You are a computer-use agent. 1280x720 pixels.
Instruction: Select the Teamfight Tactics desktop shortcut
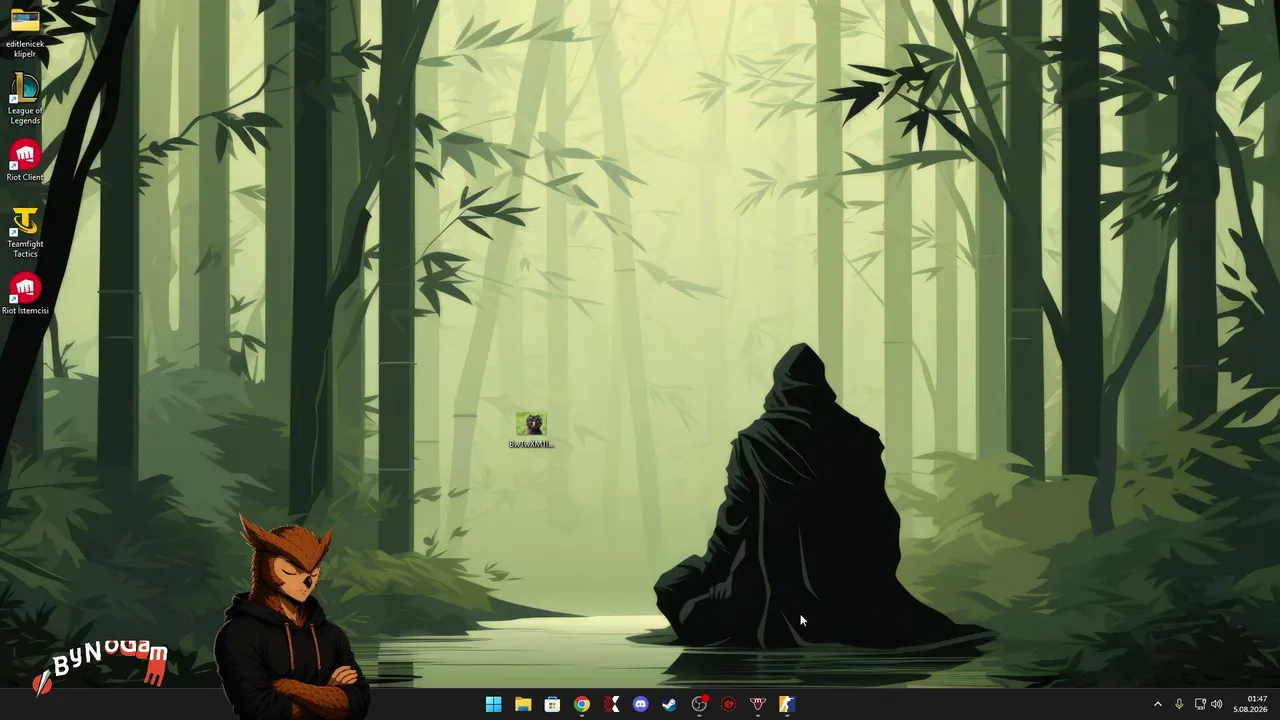25,232
